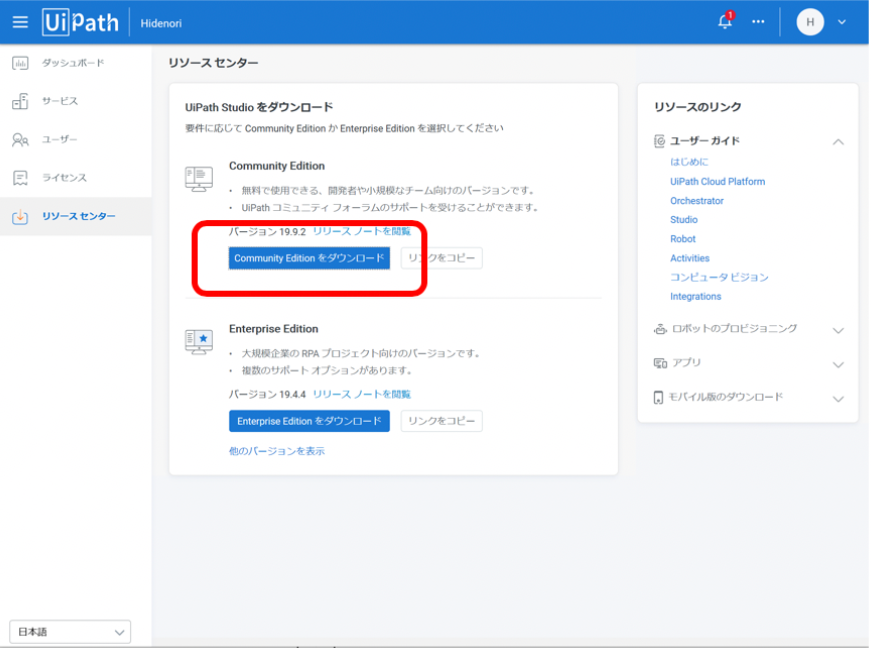The image size is (871, 648).
Task: Expand the ロボットのプロビジョニング section
Action: (838, 330)
